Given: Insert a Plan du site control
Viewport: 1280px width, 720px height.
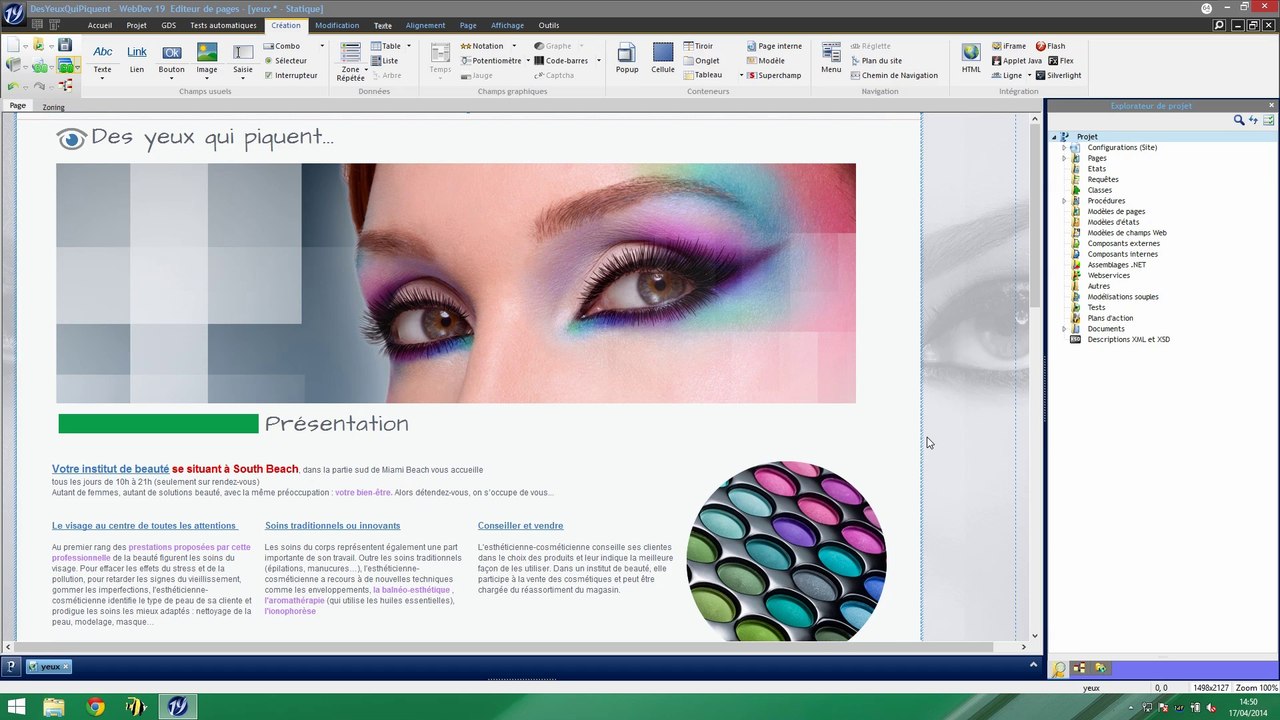Looking at the screenshot, I should point(876,61).
